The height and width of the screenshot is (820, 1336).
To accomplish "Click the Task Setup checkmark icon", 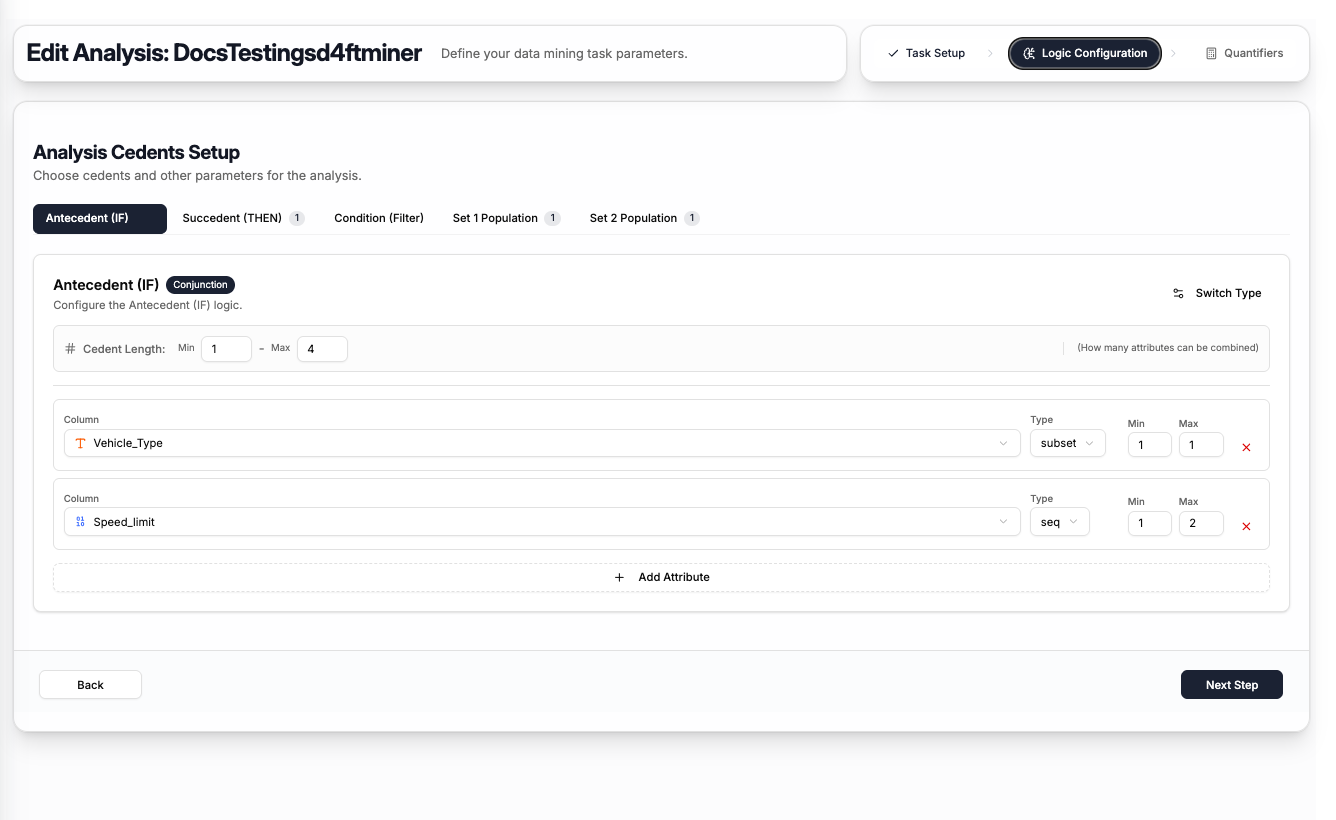I will (893, 53).
